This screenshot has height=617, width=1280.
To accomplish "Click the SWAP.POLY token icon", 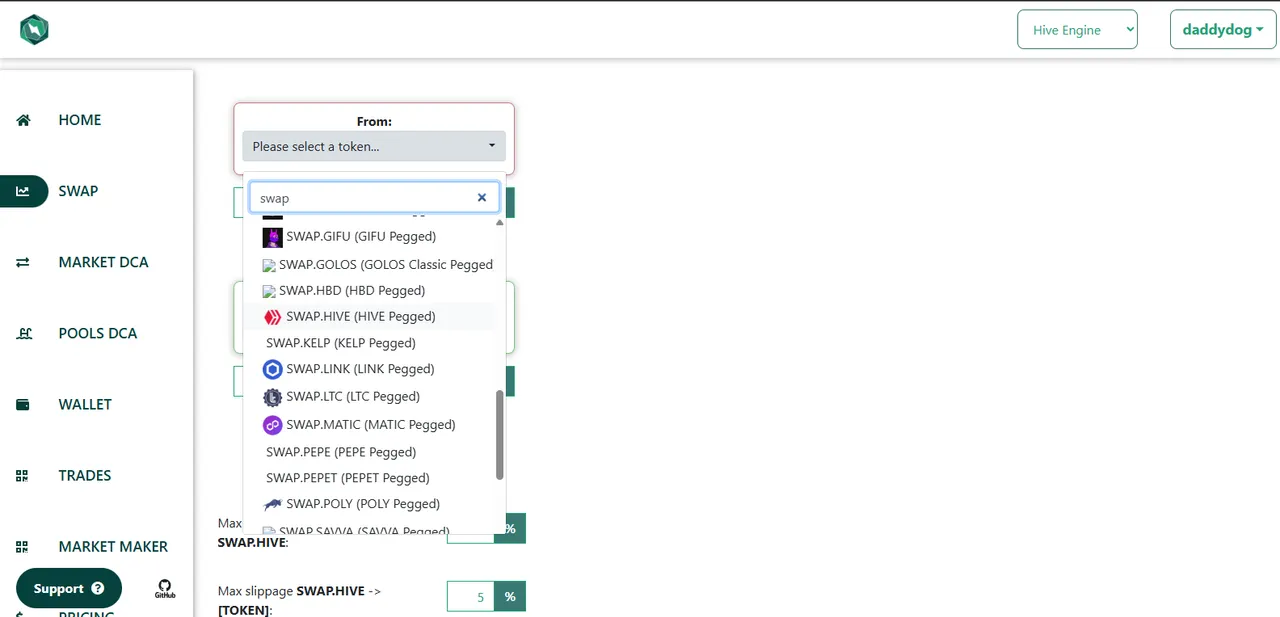I will (x=273, y=505).
